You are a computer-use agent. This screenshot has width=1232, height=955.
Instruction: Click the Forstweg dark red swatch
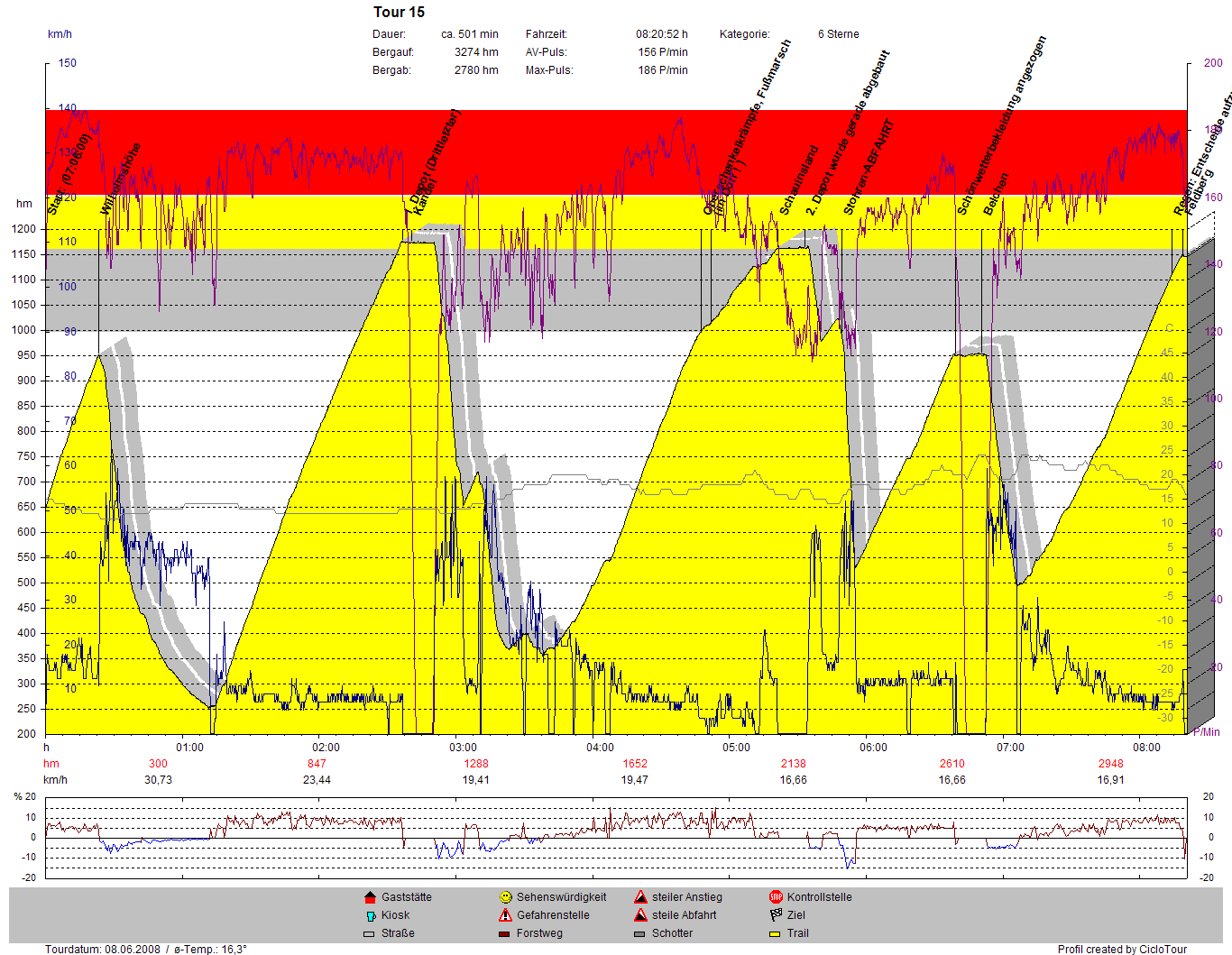tap(505, 934)
